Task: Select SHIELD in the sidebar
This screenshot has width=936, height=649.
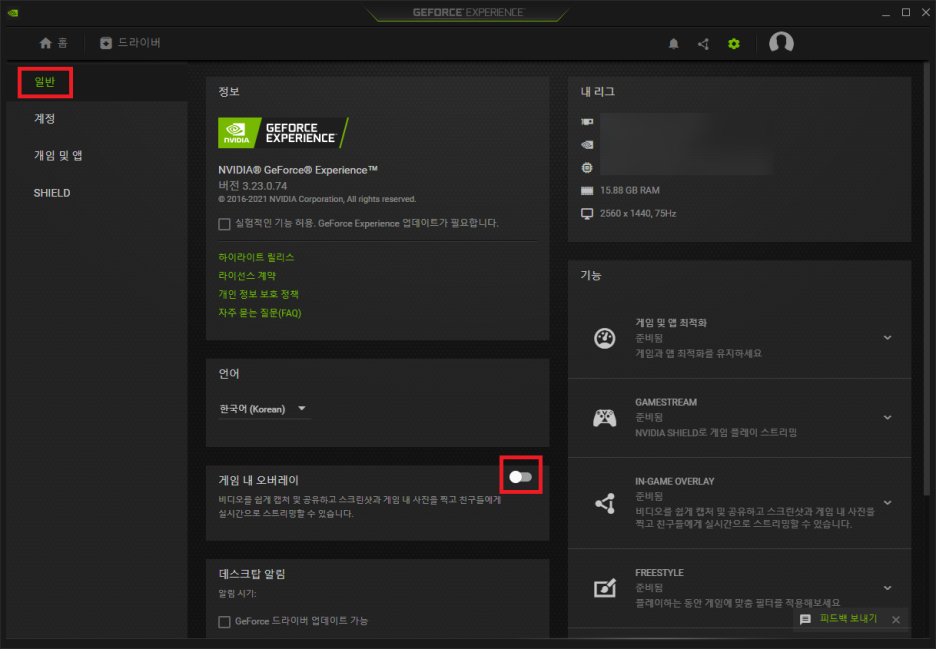Action: point(52,193)
